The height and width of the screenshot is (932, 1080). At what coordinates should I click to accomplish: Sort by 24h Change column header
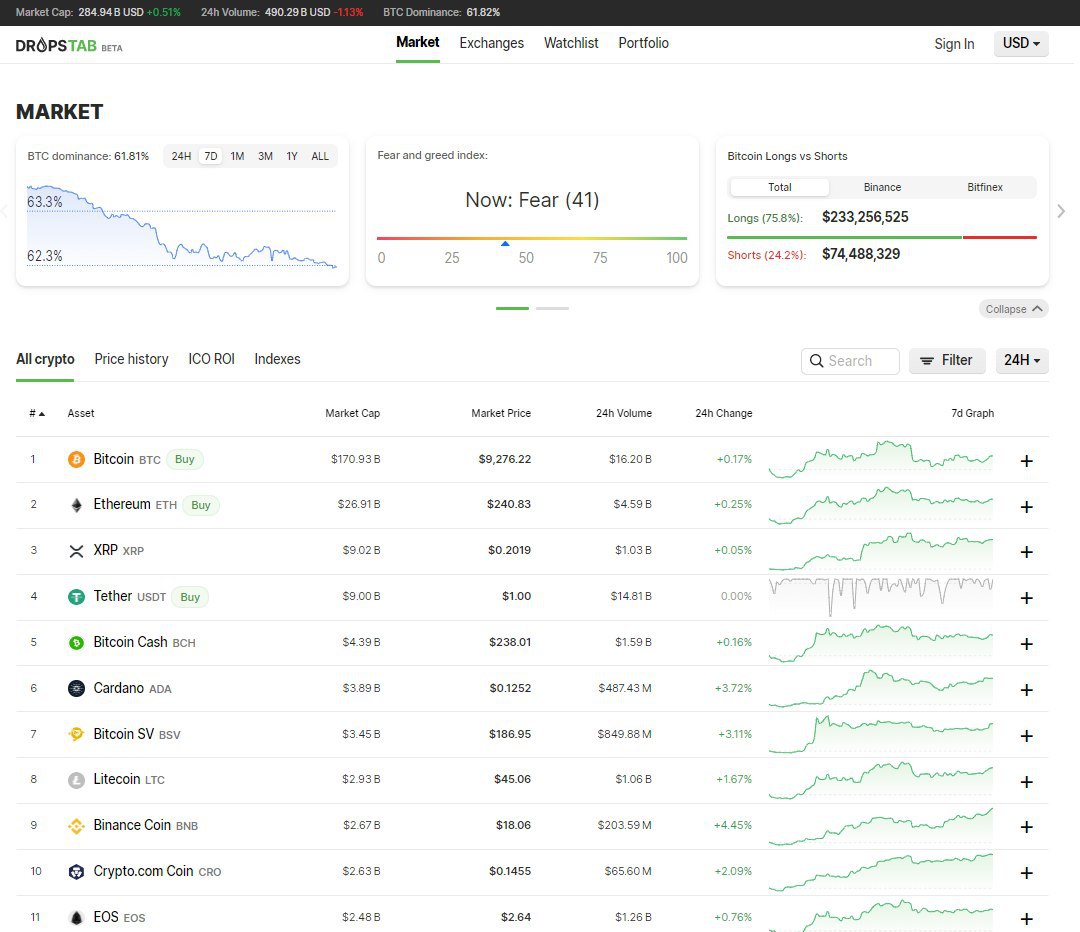(723, 413)
